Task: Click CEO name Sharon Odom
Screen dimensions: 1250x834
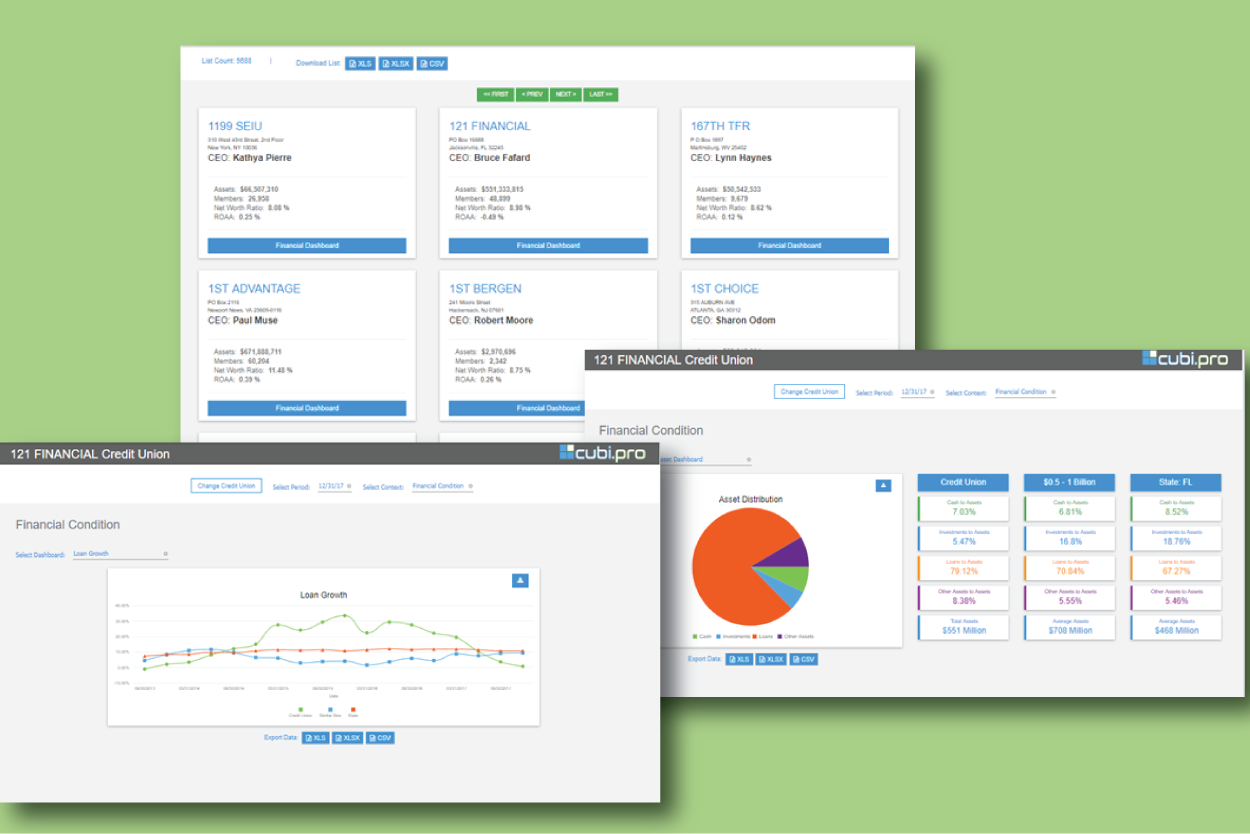Action: [745, 321]
